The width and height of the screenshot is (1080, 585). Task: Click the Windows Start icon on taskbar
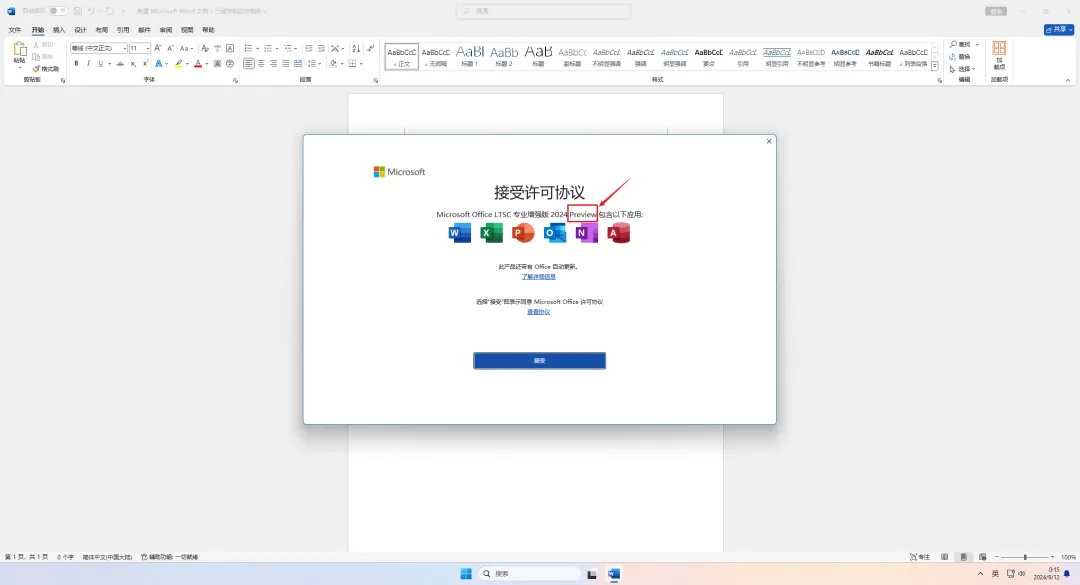pyautogui.click(x=466, y=574)
